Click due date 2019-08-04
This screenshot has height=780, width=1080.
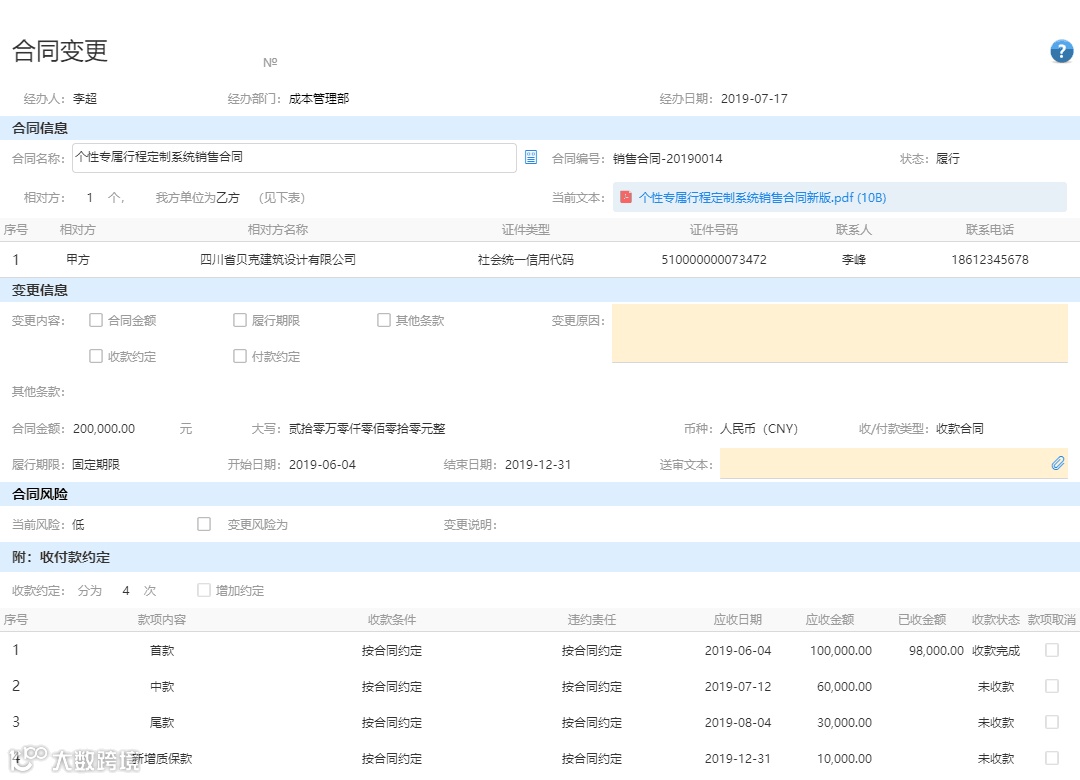coord(738,722)
